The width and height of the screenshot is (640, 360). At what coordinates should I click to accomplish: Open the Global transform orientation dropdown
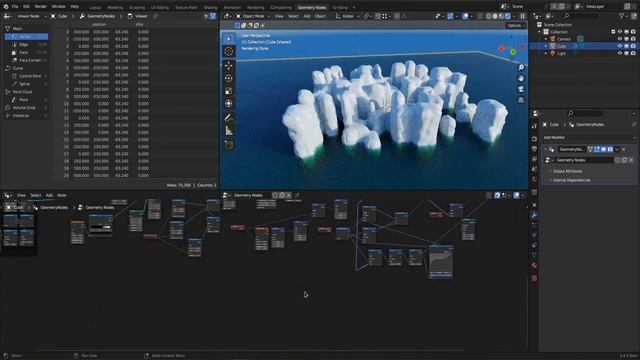pyautogui.click(x=347, y=16)
